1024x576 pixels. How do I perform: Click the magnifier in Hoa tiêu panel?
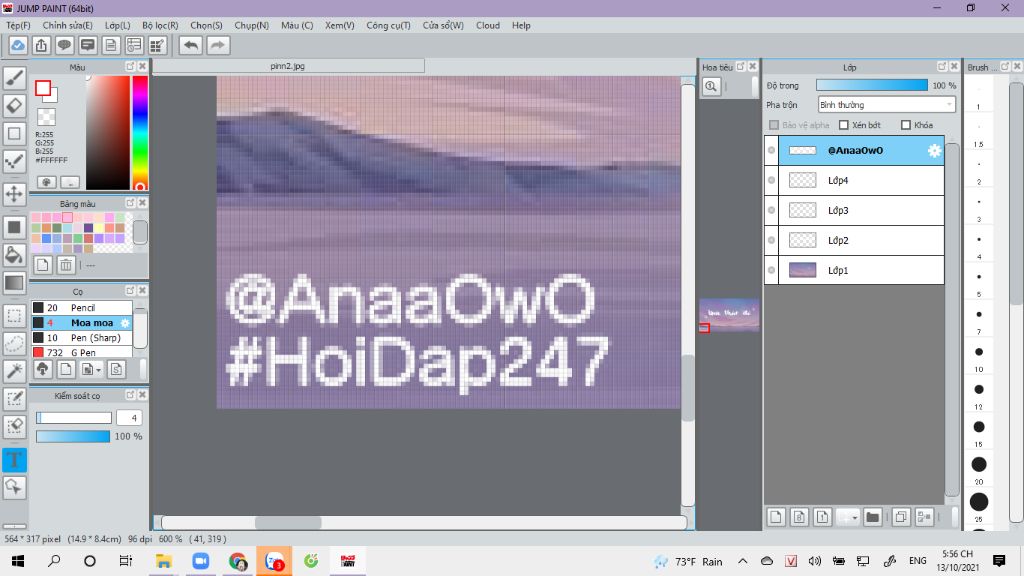tap(711, 86)
